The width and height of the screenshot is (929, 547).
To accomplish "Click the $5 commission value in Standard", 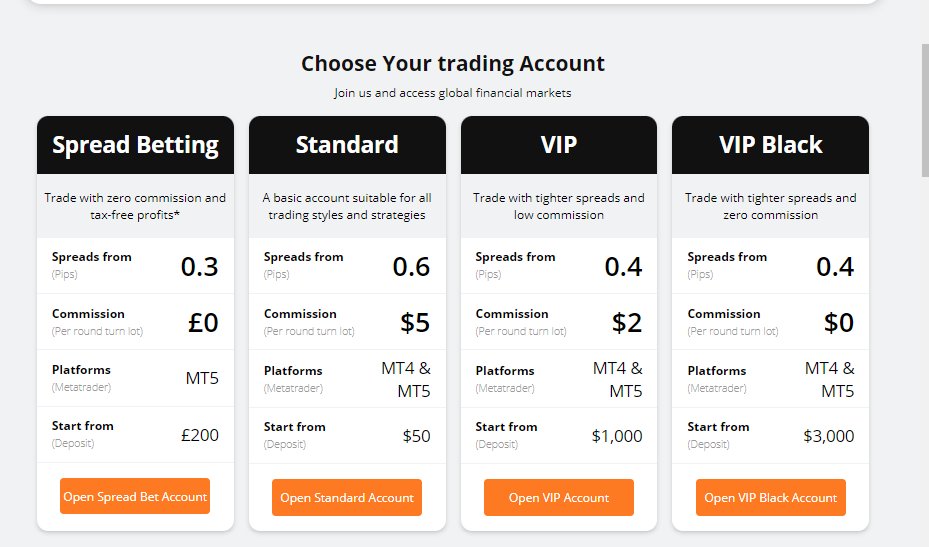I will pos(415,323).
